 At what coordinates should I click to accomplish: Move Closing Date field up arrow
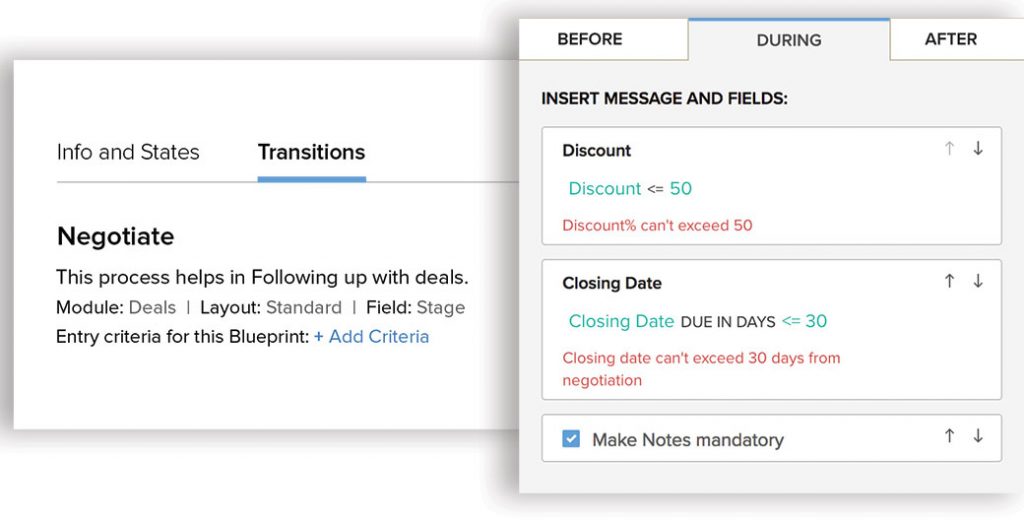tap(950, 281)
